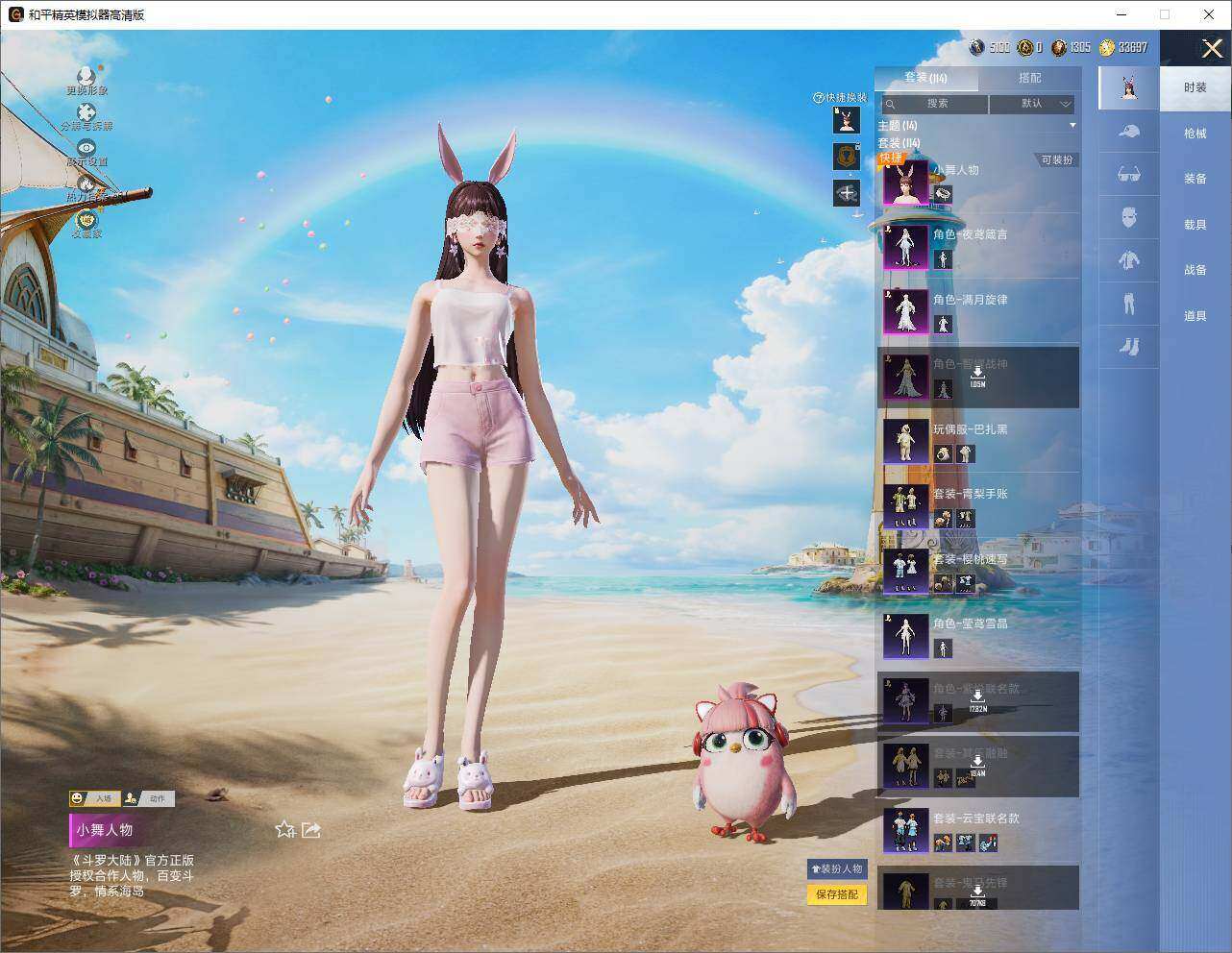Toggle the 可装扮 filter tag
Image resolution: width=1232 pixels, height=953 pixels.
coord(1056,160)
